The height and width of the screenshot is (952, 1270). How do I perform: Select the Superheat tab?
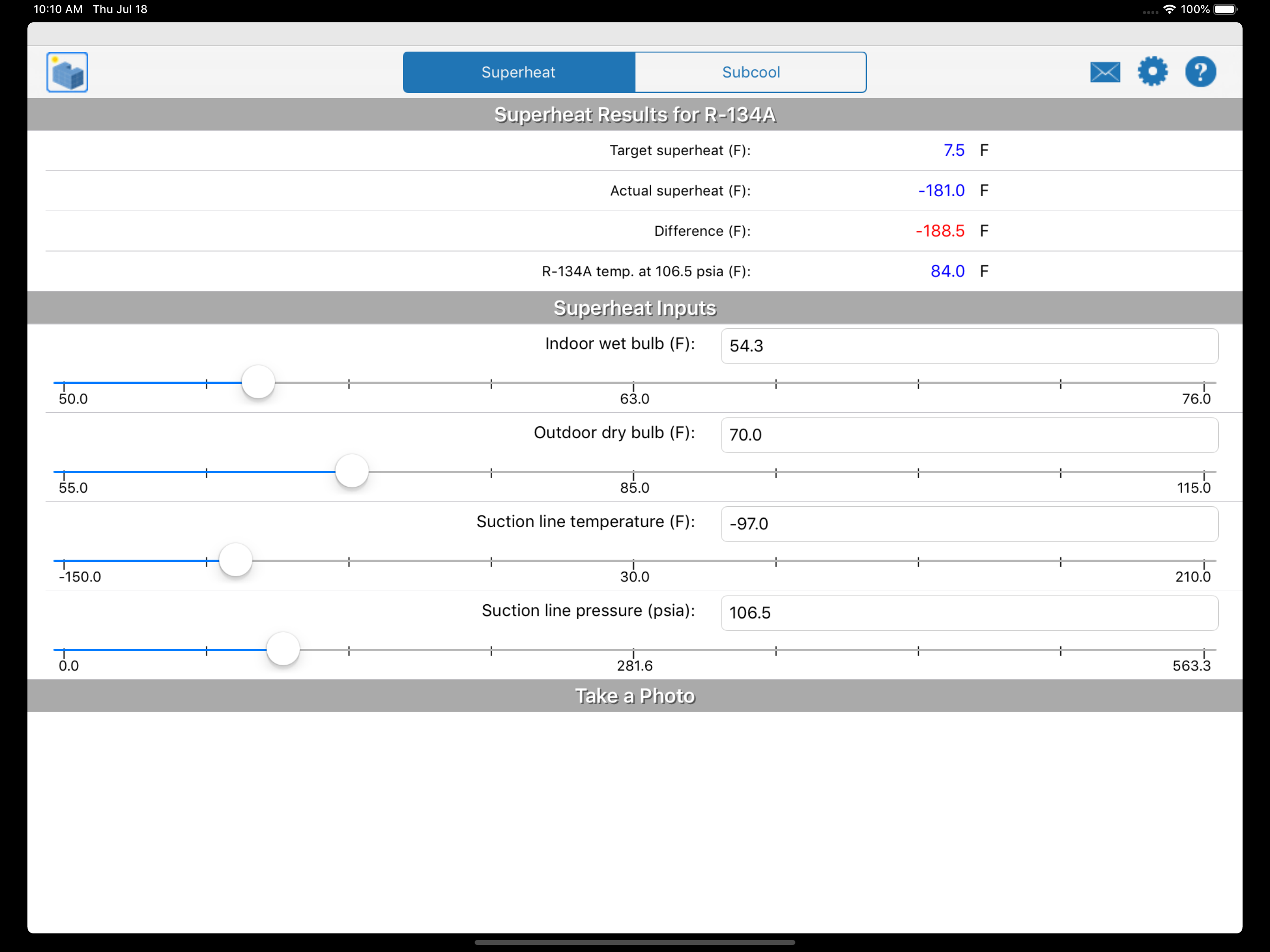tap(519, 73)
